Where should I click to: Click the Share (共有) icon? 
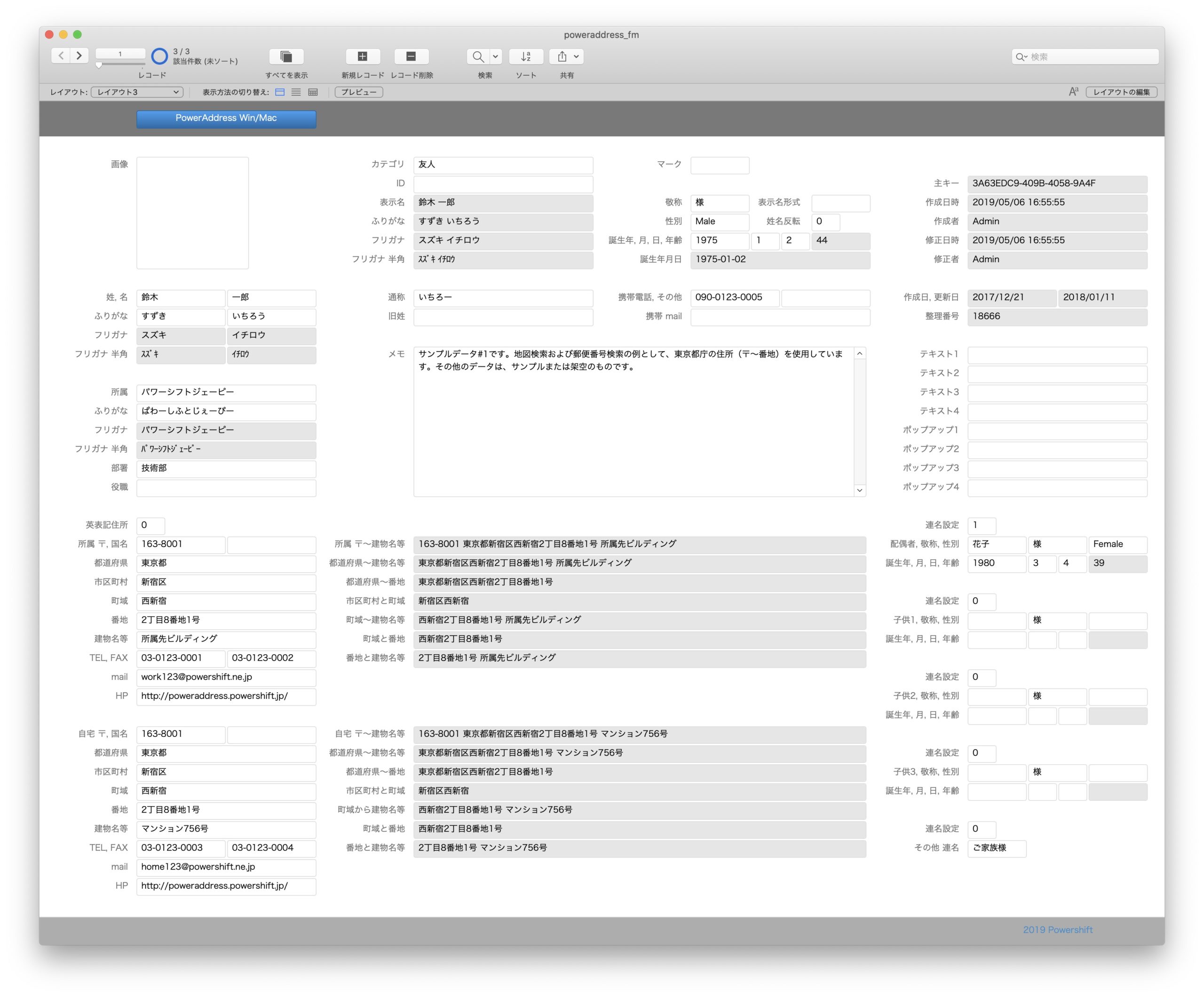click(562, 56)
